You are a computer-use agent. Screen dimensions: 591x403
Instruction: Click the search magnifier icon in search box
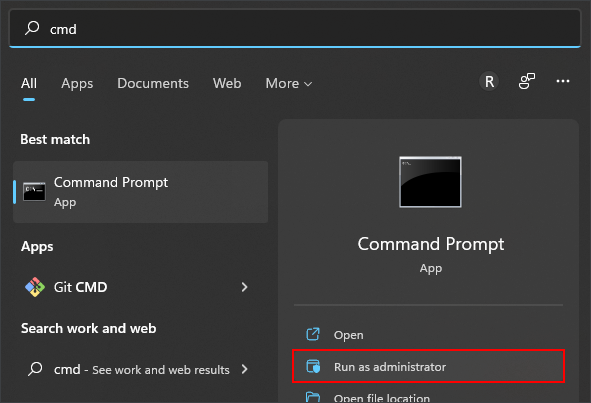point(32,28)
